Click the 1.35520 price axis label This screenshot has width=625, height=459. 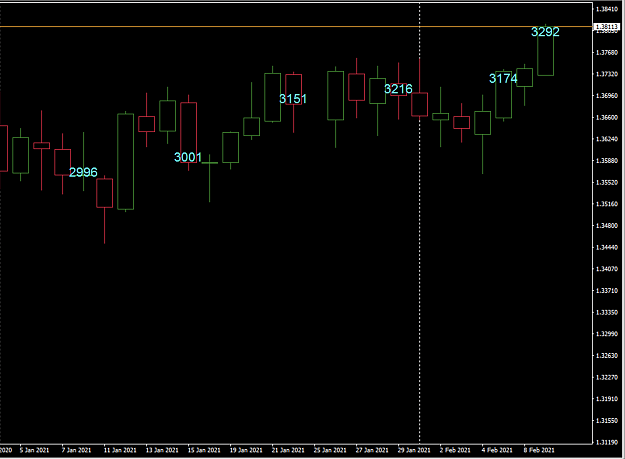click(607, 182)
